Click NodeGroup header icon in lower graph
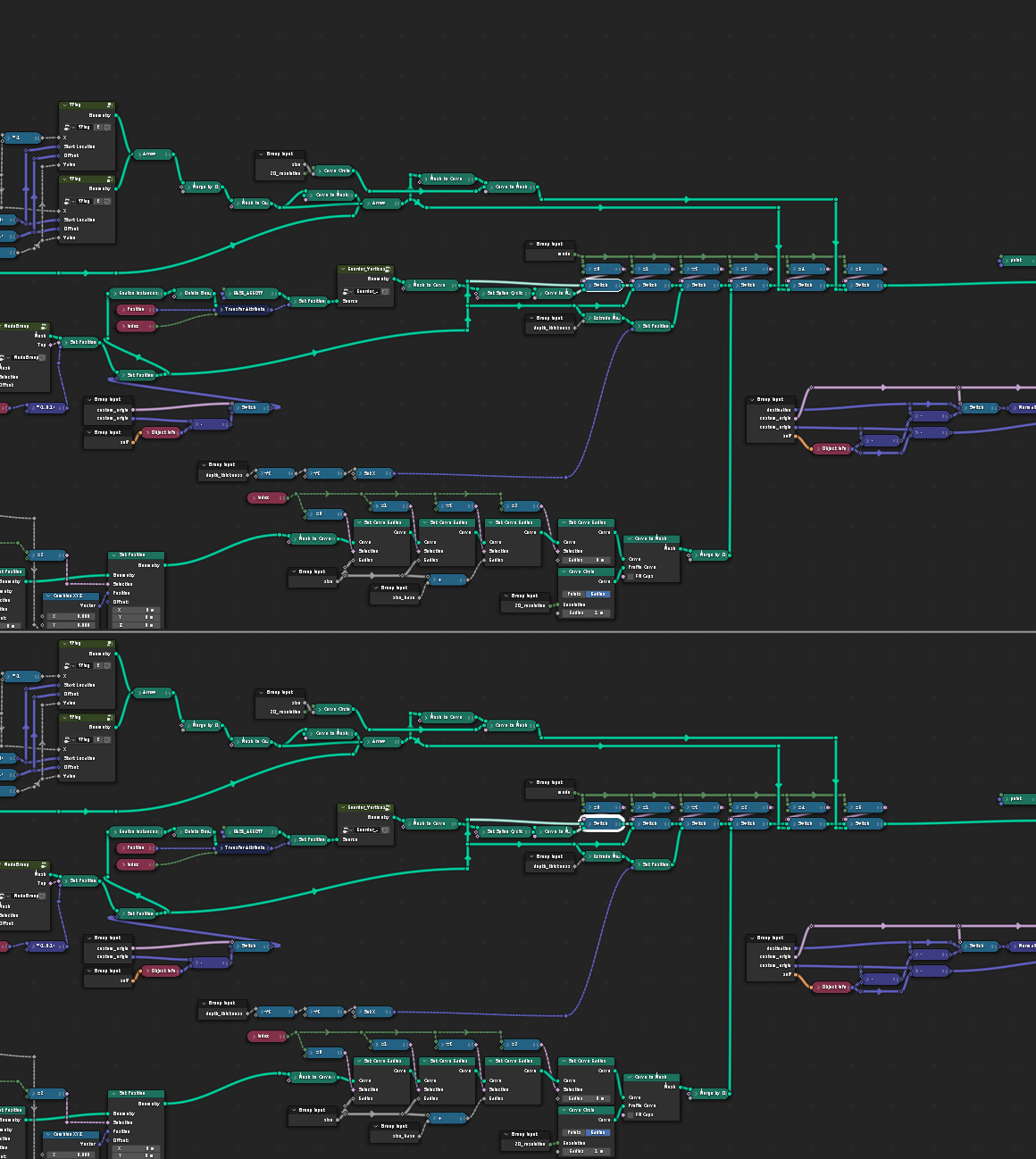 click(44, 864)
